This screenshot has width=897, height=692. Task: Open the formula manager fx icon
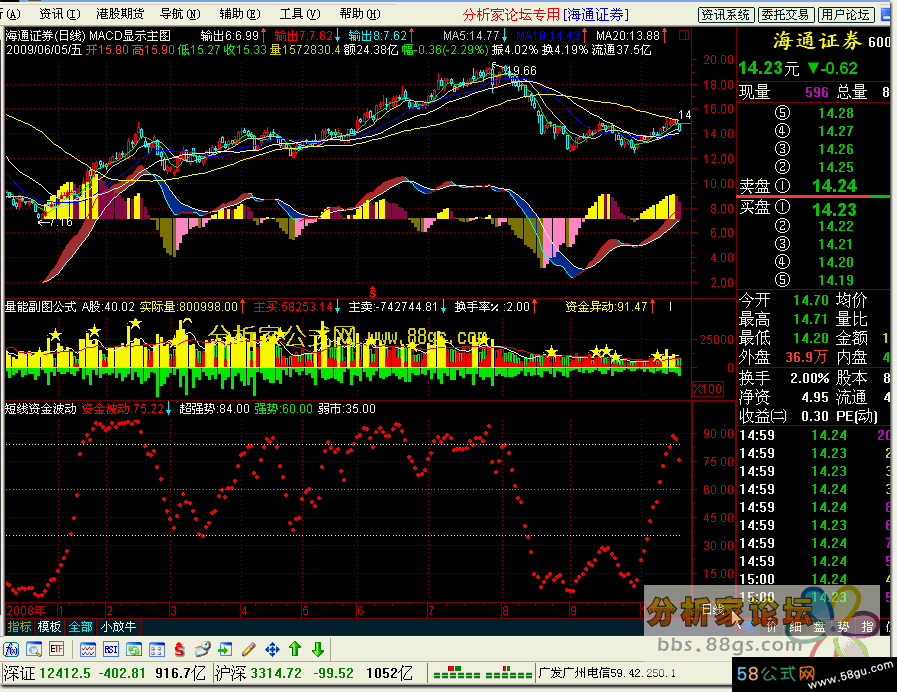11,649
